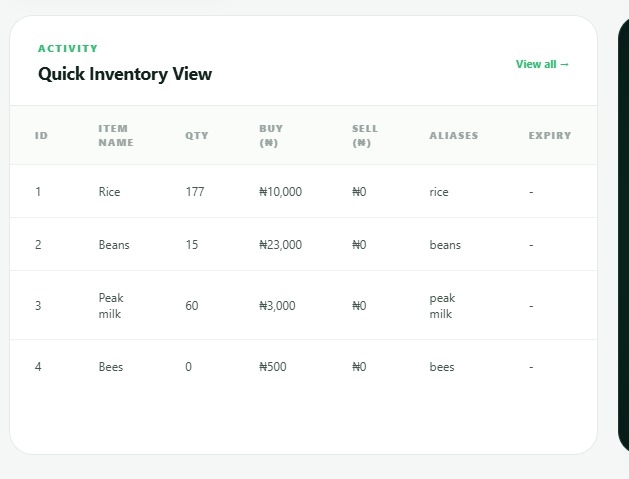Click the expiry dash for Bees
The width and height of the screenshot is (629, 479).
click(x=531, y=367)
